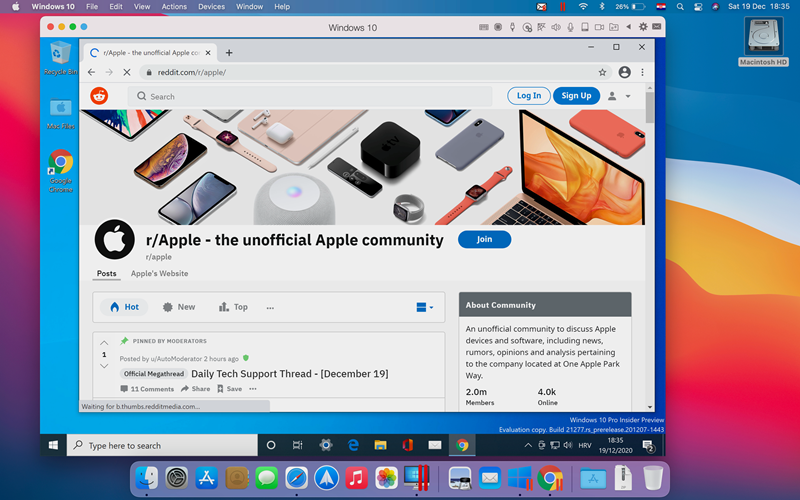Upvote the Daily Tech Support Thread
Image resolution: width=800 pixels, height=500 pixels.
(104, 343)
